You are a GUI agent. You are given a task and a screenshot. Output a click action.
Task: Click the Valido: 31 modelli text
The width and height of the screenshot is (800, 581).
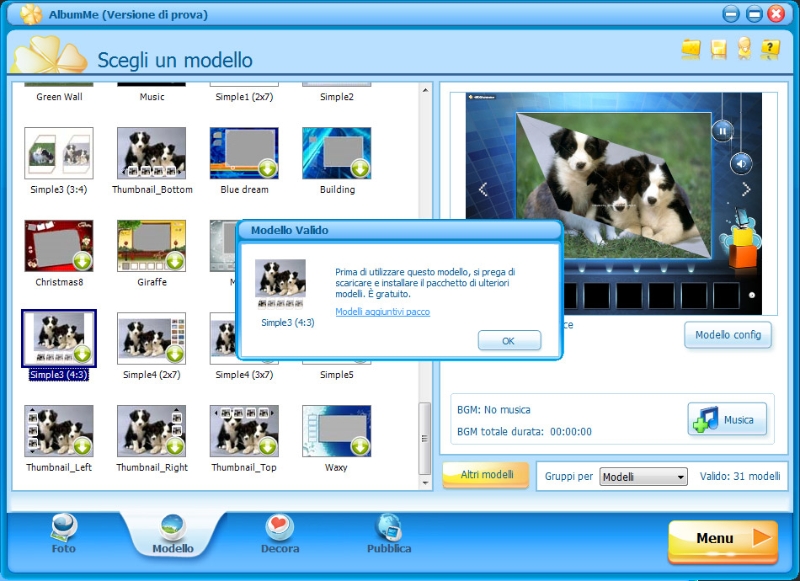pos(740,476)
